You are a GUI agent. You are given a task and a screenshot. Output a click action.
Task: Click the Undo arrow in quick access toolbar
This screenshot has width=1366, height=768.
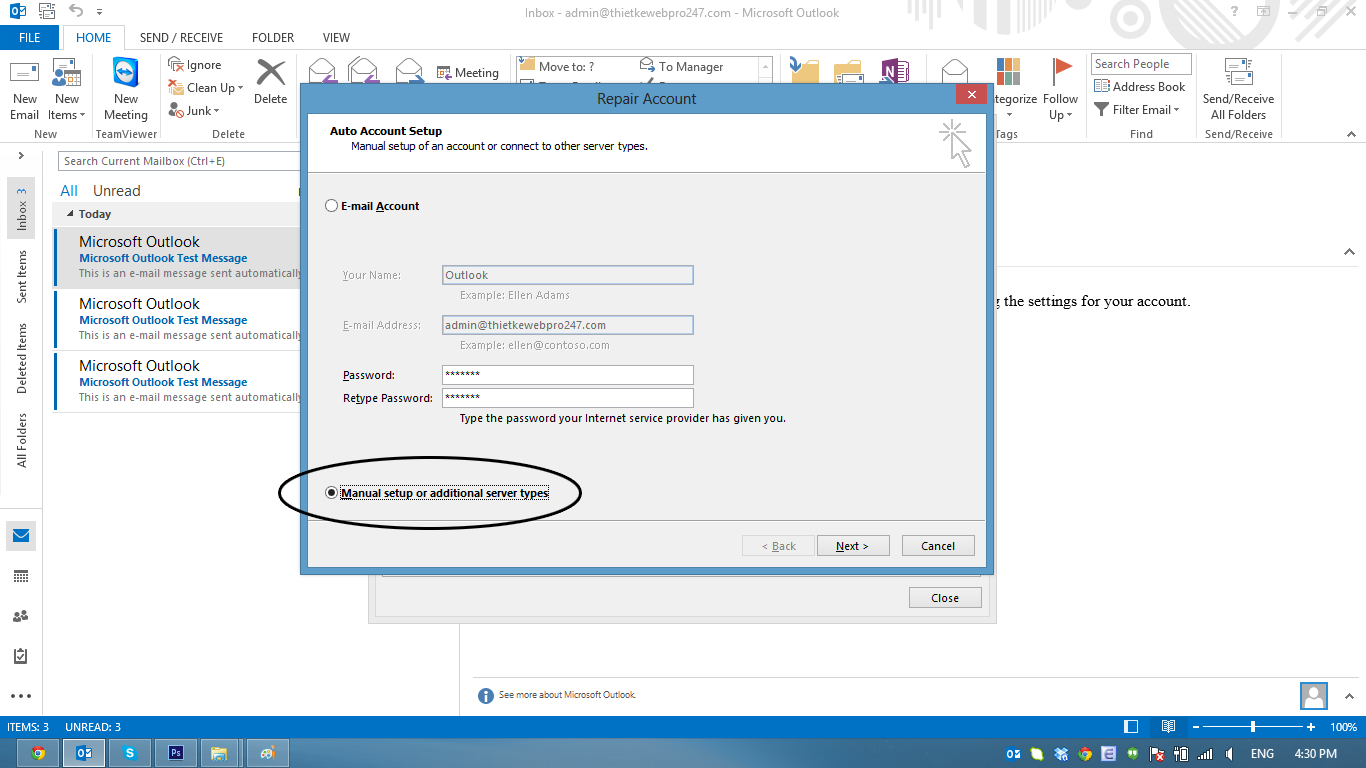76,12
